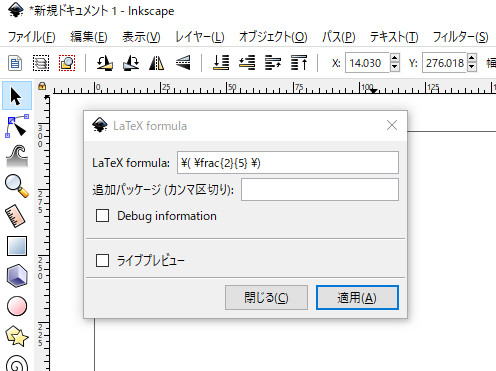Select the Selector arrow tool
The image size is (496, 371).
(x=17, y=96)
